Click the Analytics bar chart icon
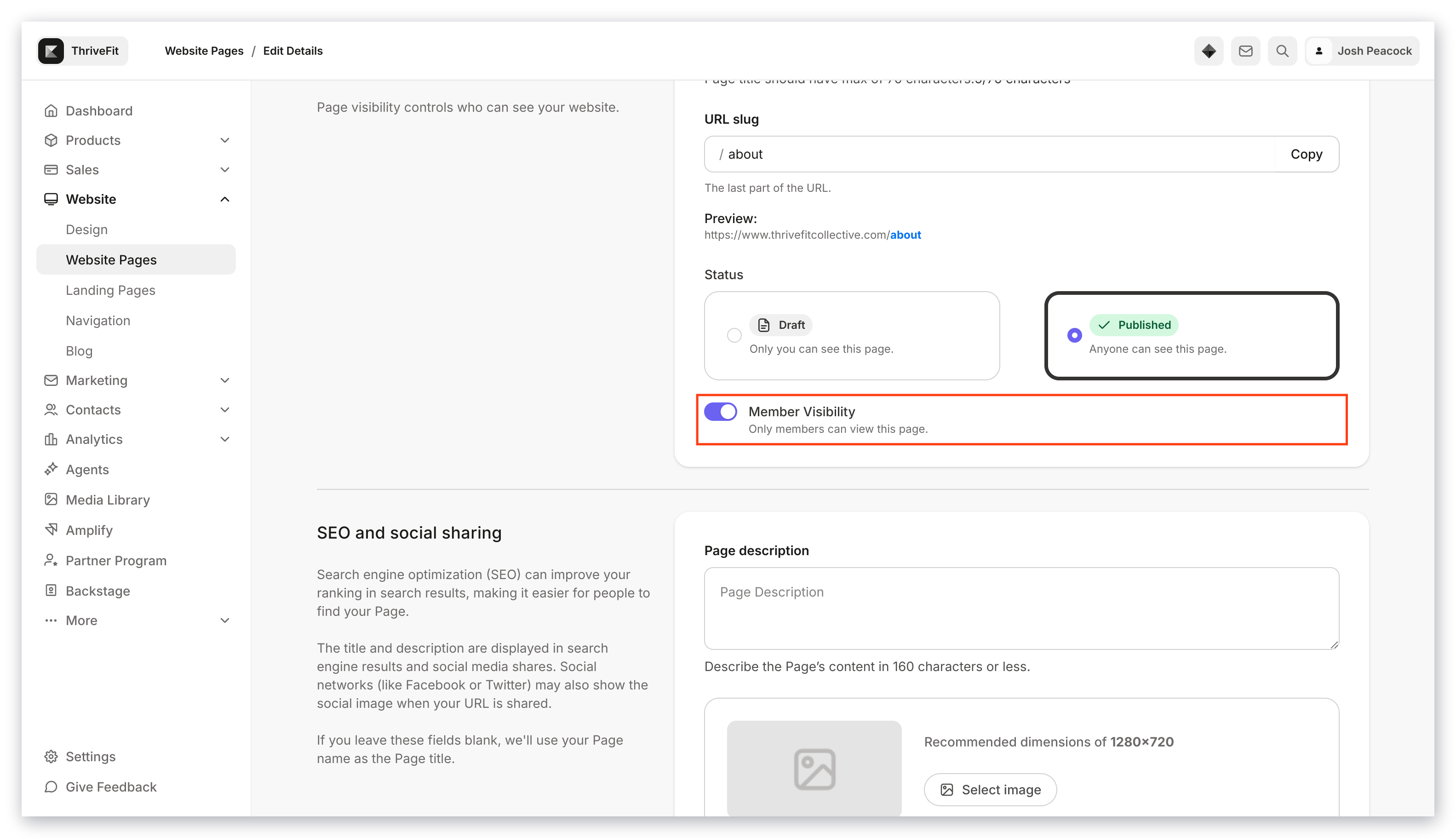 (x=51, y=439)
